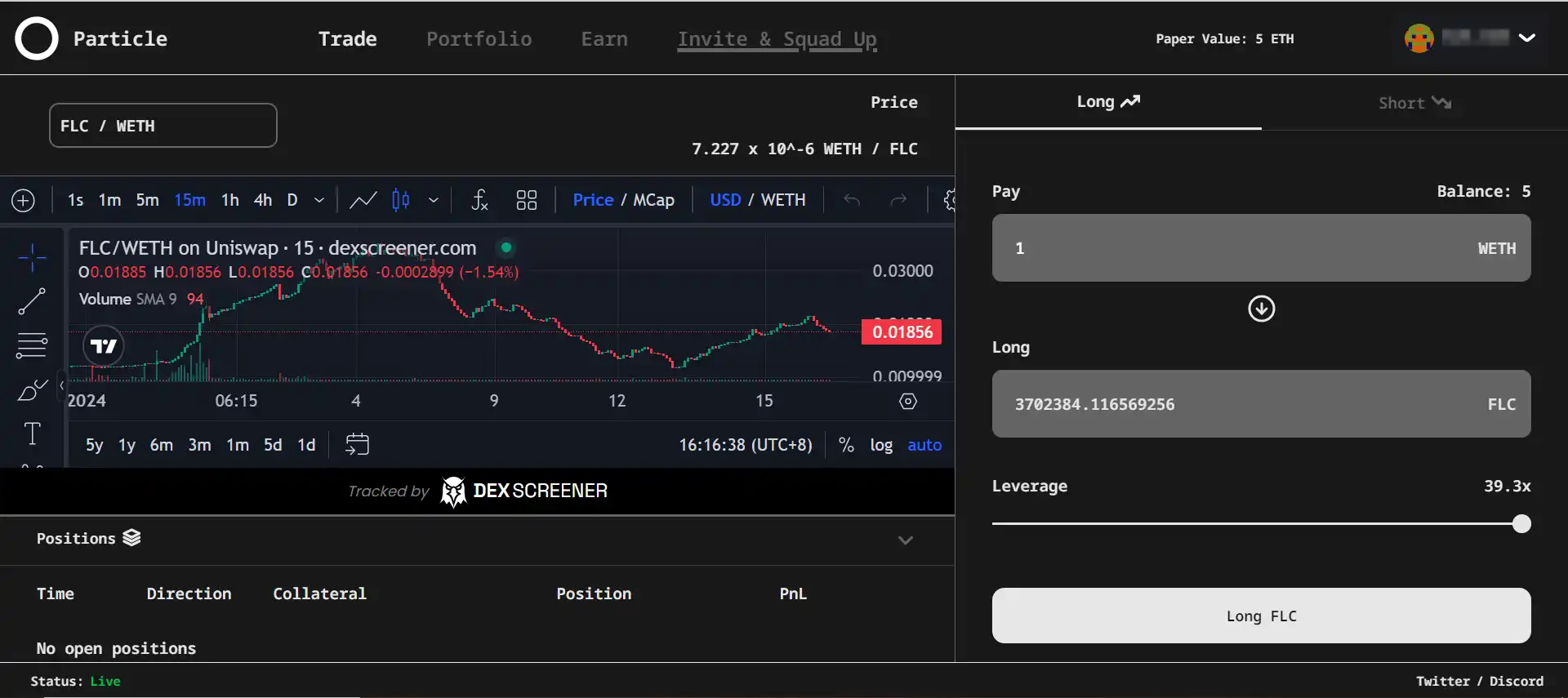Open the Trade tab
The height and width of the screenshot is (698, 1568).
348,38
